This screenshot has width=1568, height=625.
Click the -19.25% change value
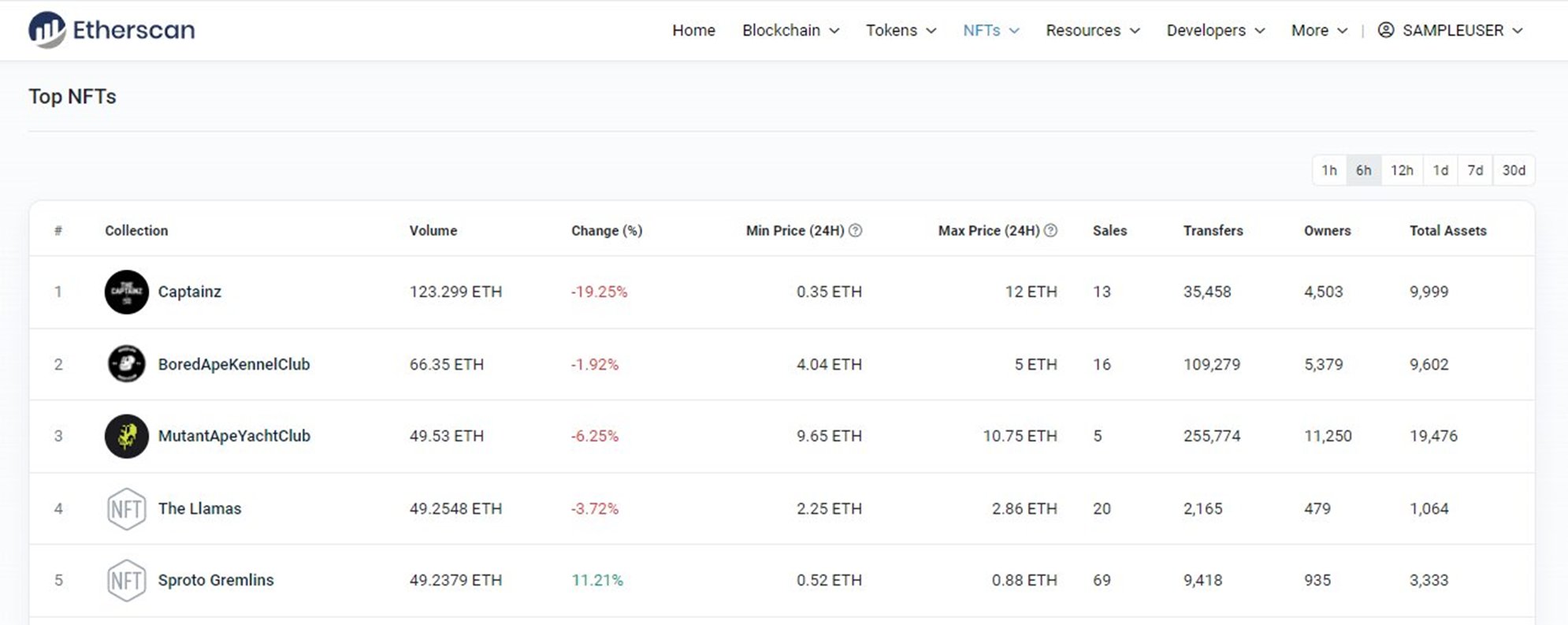(599, 292)
